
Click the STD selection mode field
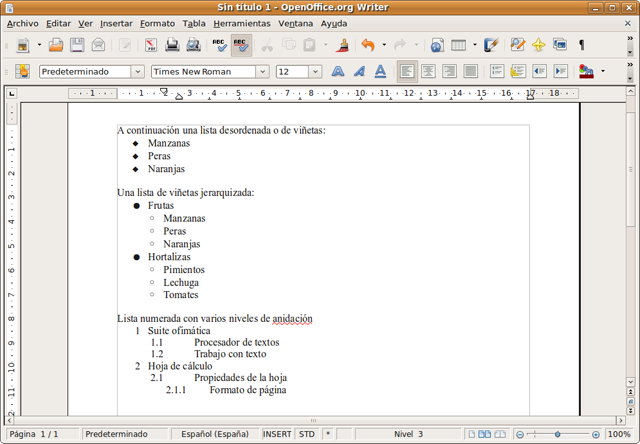click(x=306, y=435)
